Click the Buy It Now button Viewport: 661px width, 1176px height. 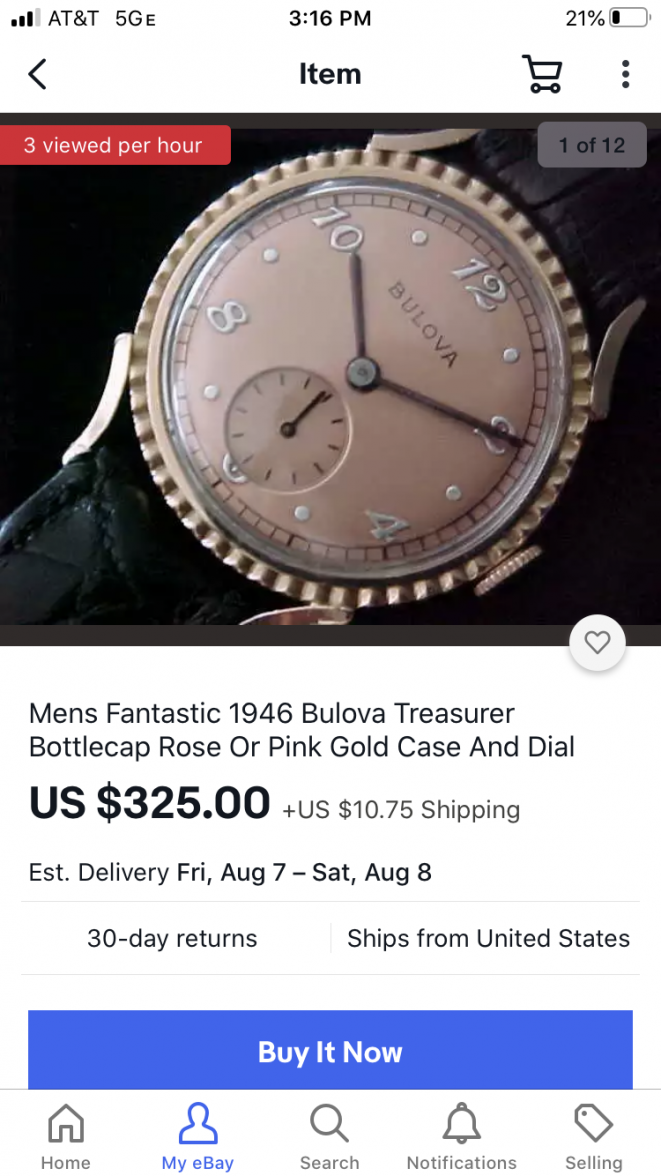[x=330, y=1050]
